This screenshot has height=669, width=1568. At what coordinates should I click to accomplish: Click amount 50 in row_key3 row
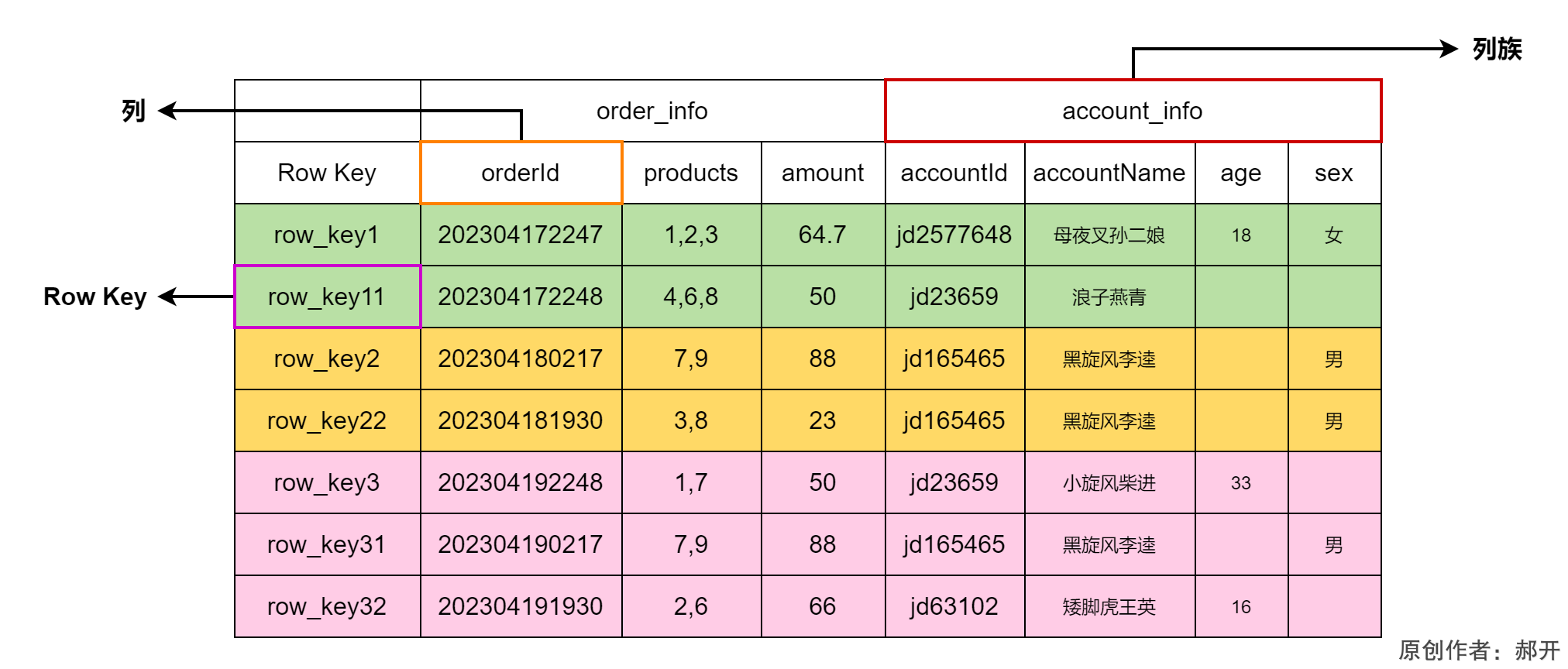(823, 482)
